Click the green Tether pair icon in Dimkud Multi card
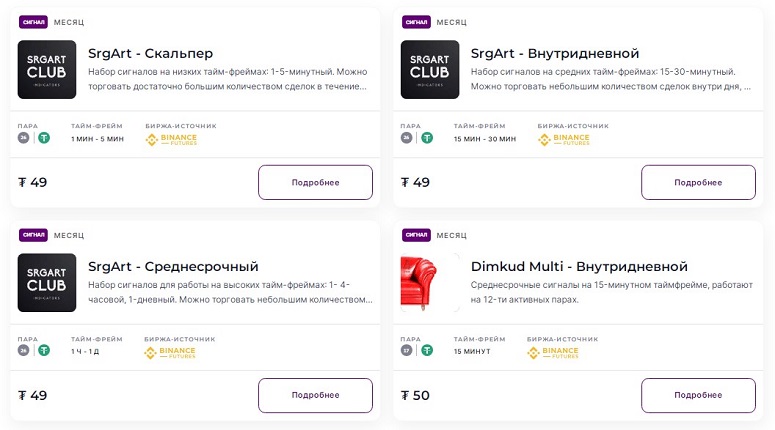Image resolution: width=775 pixels, height=430 pixels. [427, 351]
